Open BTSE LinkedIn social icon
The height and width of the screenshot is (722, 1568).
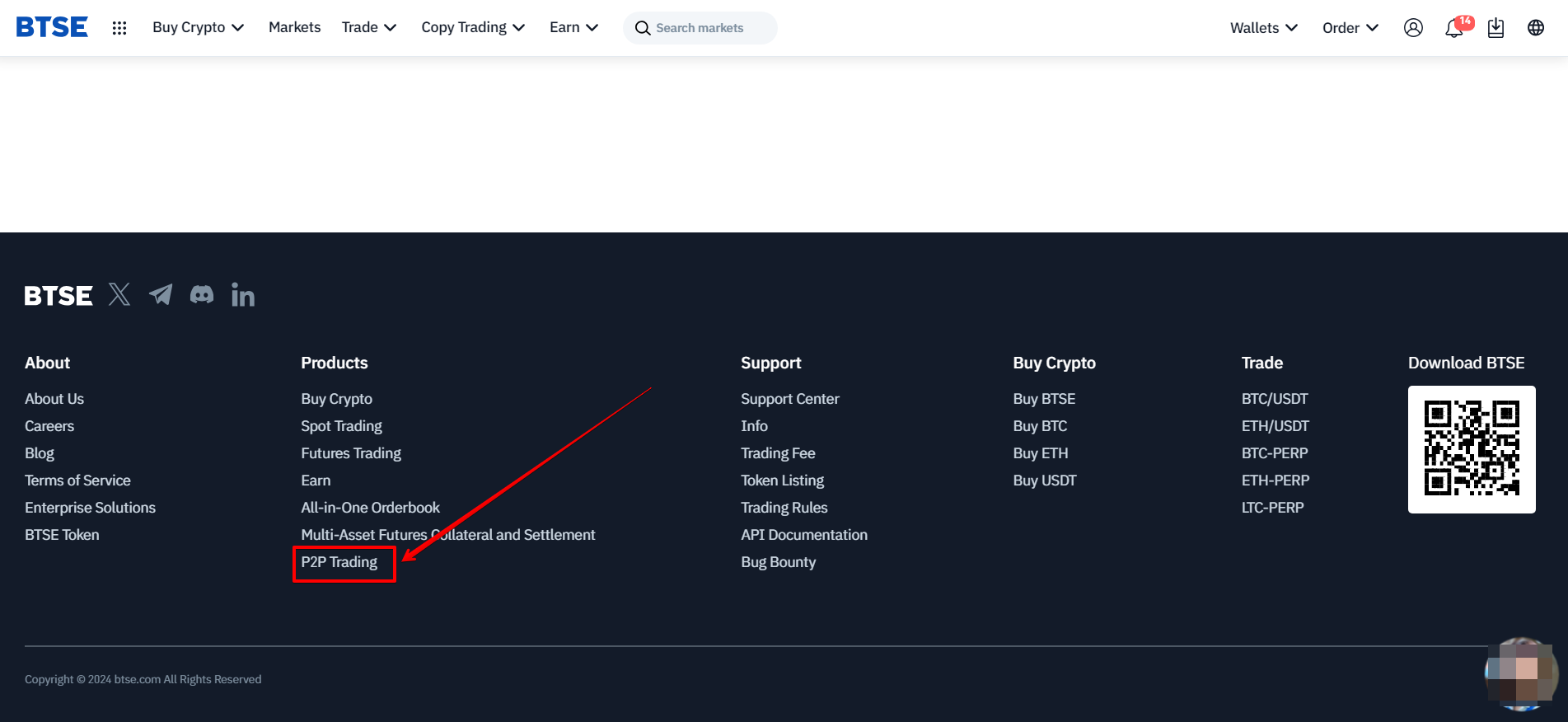point(243,294)
